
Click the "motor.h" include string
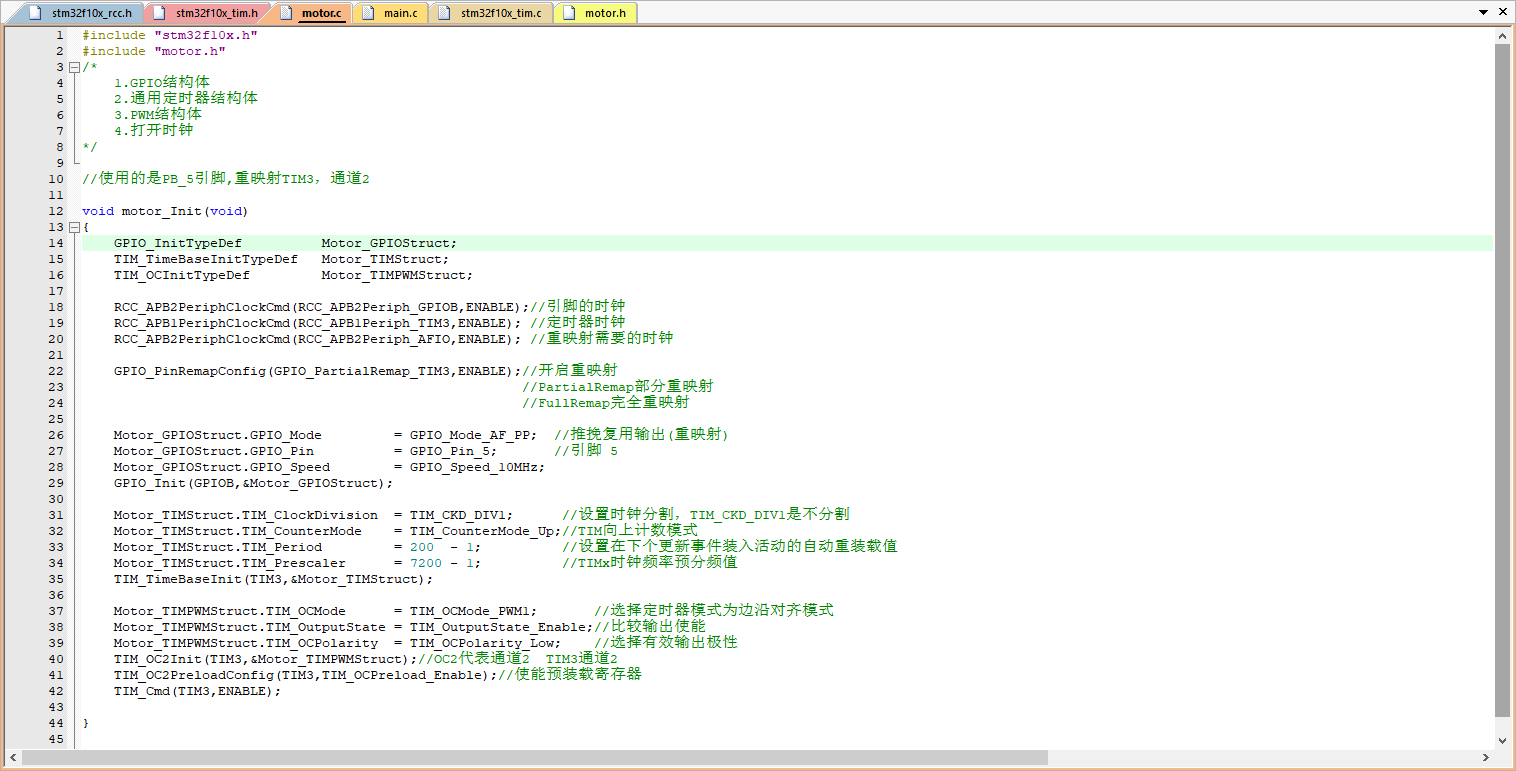point(189,51)
